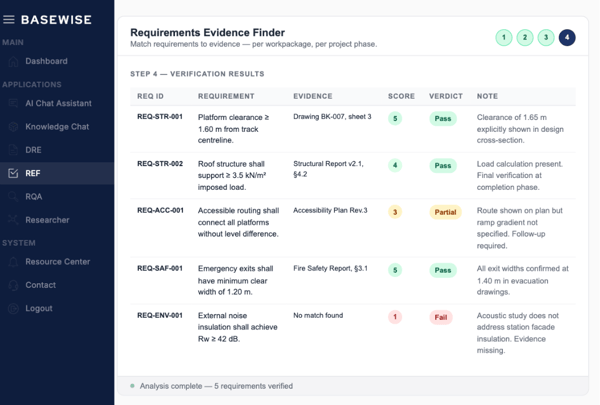Click the Contact icon in the sidebar
This screenshot has width=600, height=405.
[x=13, y=285]
